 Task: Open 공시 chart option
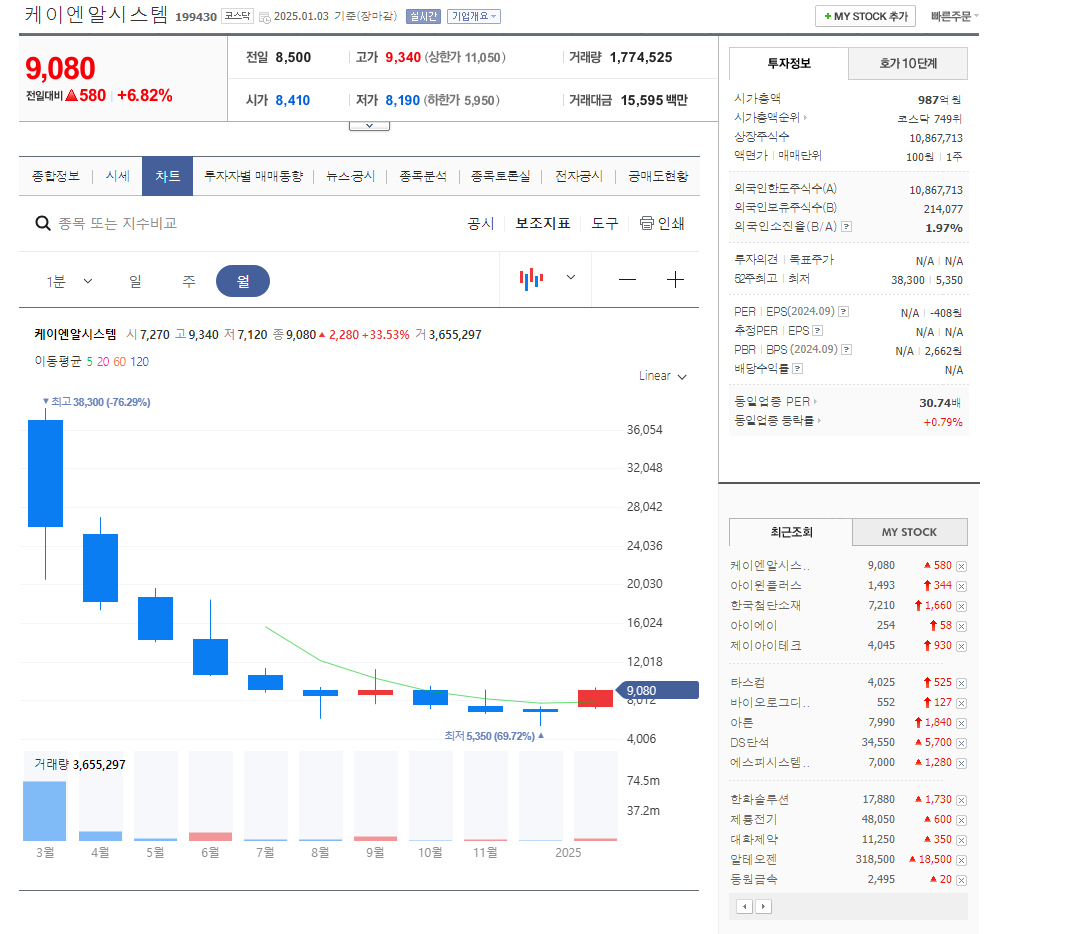click(480, 223)
